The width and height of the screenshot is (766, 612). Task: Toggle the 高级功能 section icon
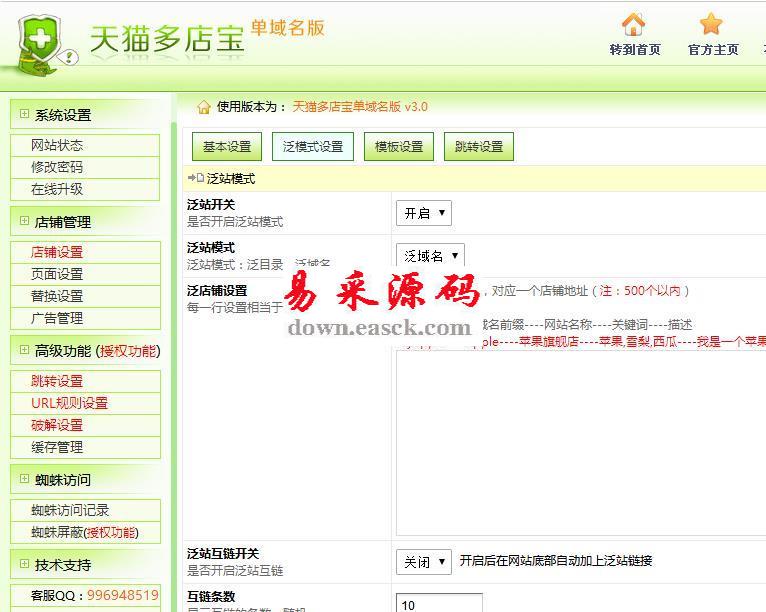click(x=24, y=350)
